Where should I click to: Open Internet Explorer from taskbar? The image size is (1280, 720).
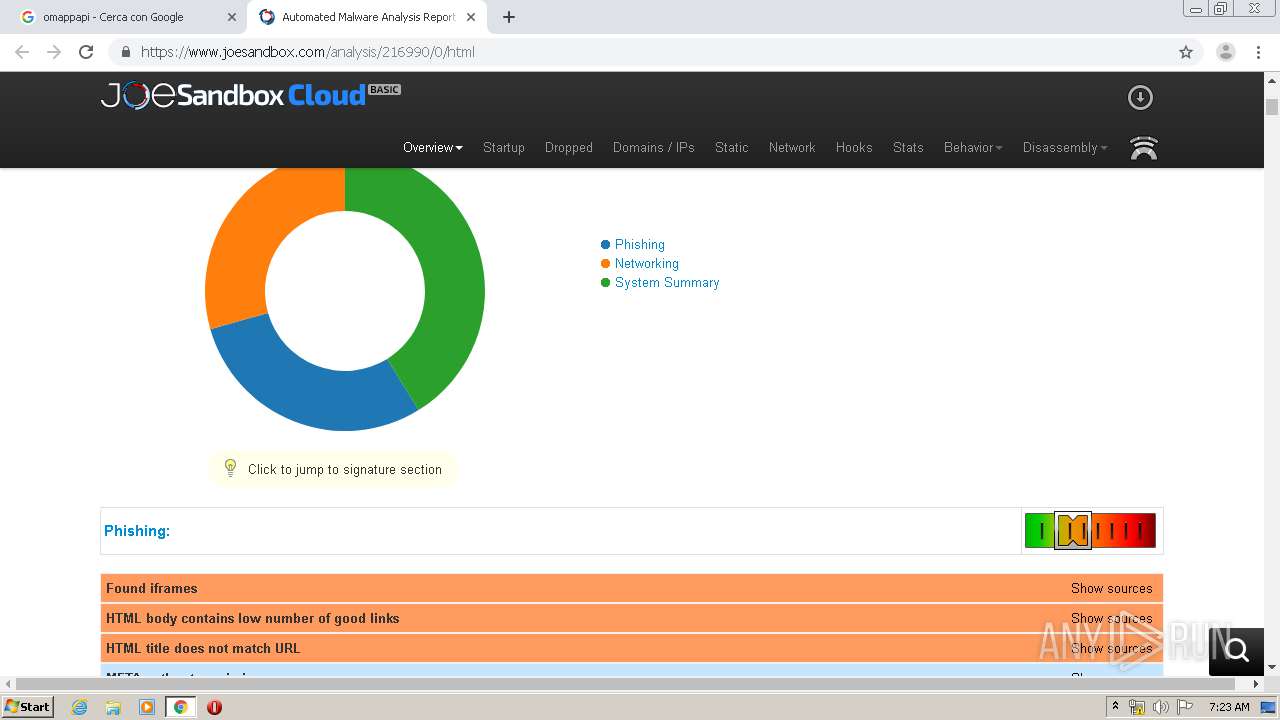tap(80, 707)
